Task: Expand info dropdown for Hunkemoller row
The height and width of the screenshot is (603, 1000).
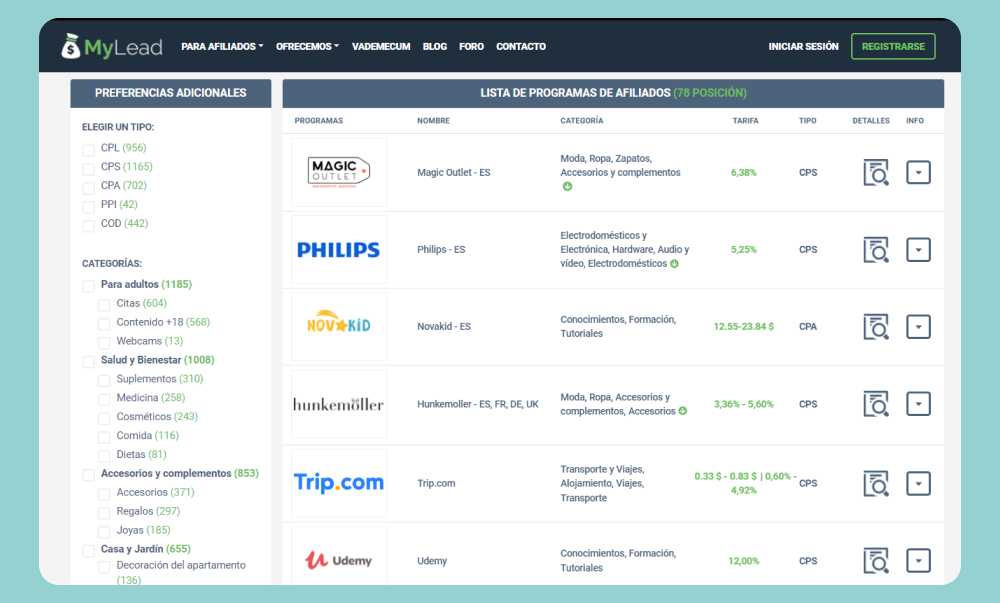Action: point(918,403)
